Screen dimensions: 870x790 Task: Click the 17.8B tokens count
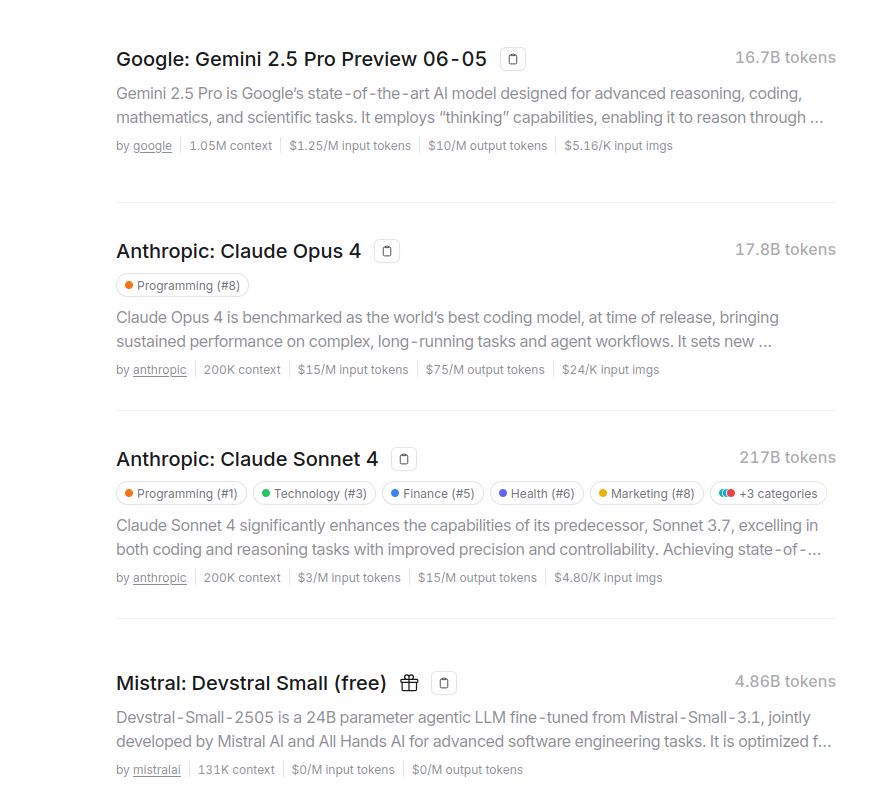coord(785,250)
